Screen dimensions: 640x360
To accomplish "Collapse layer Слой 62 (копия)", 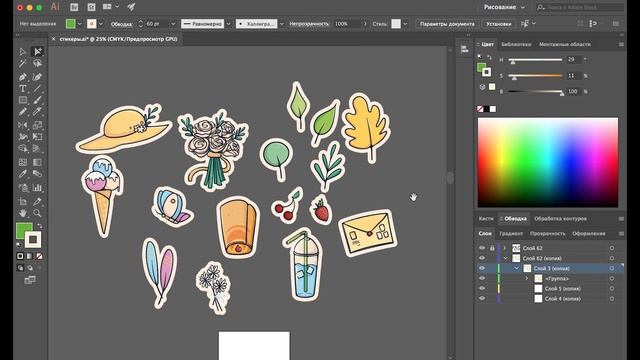I will click(x=506, y=258).
